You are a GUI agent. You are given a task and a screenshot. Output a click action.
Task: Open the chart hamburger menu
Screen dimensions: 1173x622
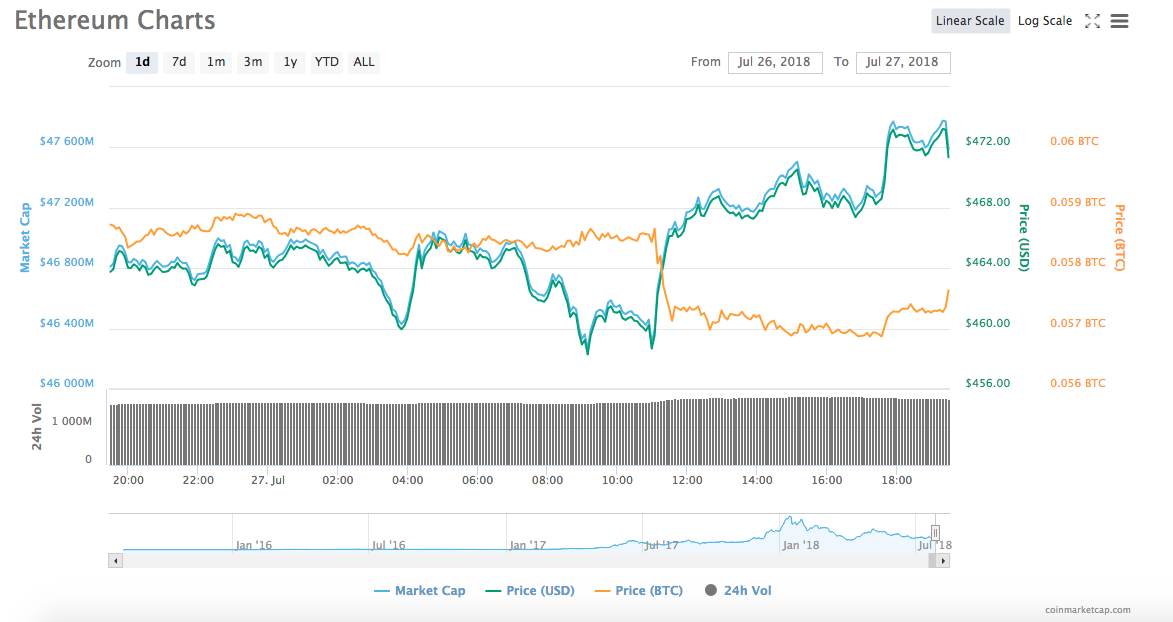point(1119,21)
